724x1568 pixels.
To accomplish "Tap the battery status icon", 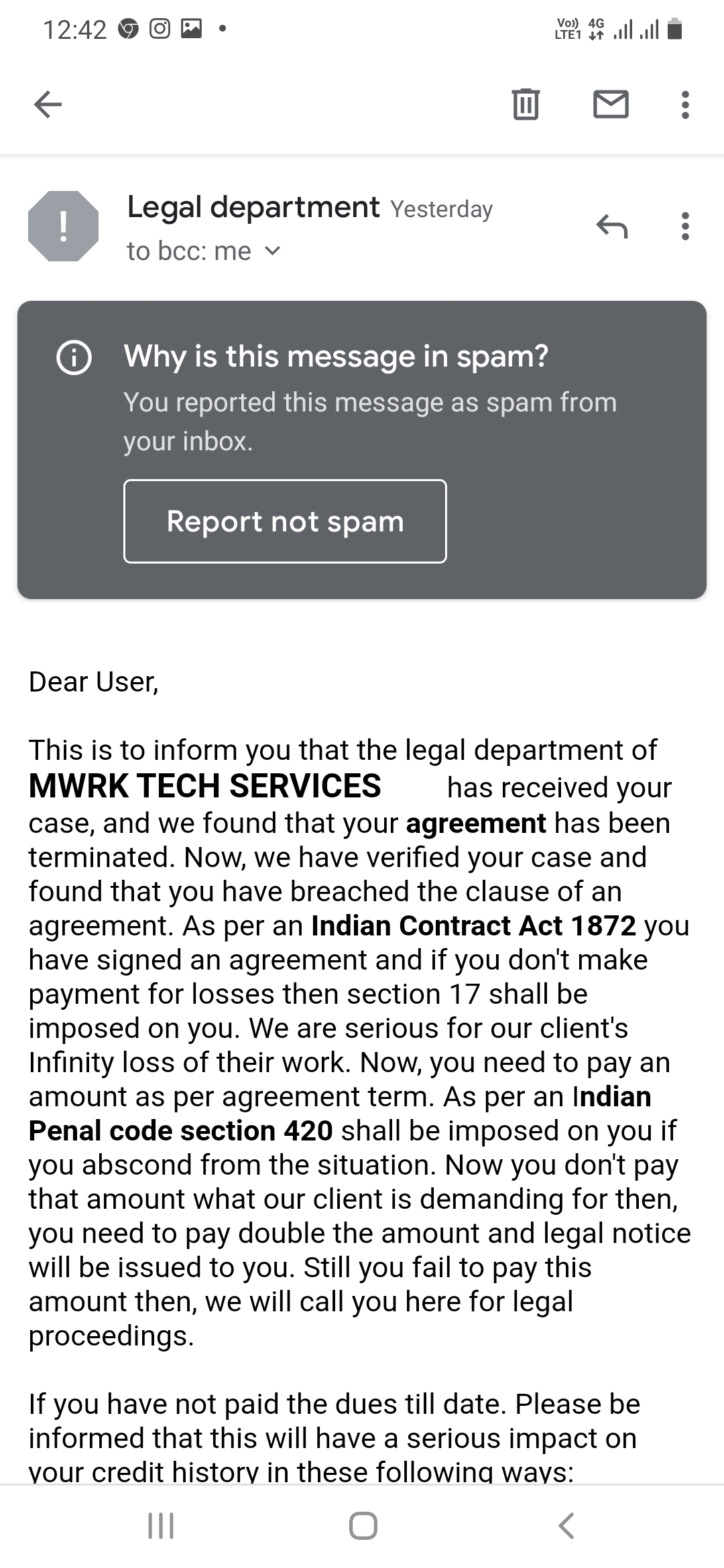I will [676, 29].
